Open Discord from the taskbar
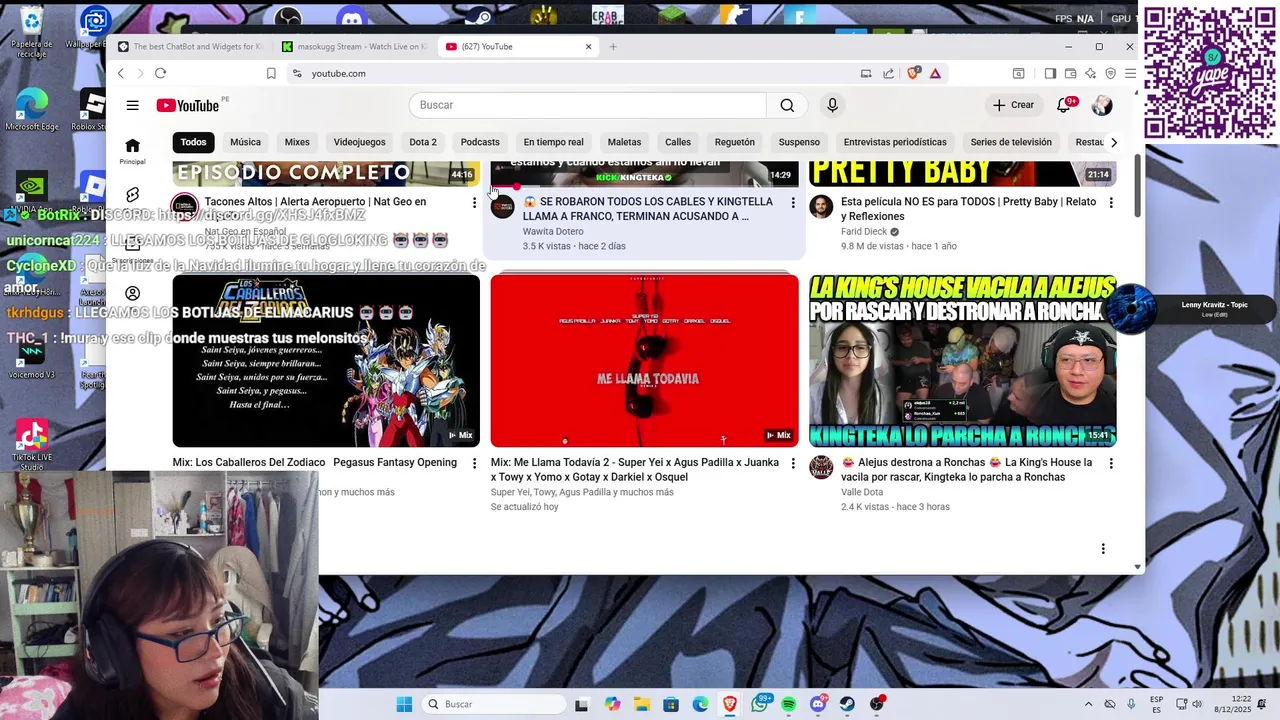1280x720 pixels. [x=818, y=704]
